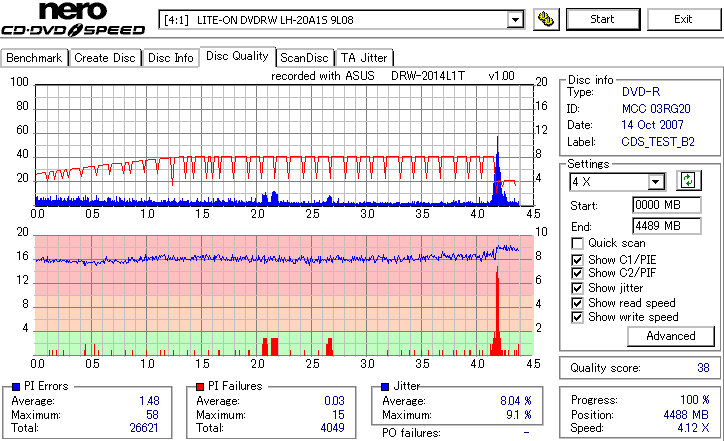Click the disc ID MCC 03RG20
This screenshot has width=724, height=441.
(x=656, y=109)
